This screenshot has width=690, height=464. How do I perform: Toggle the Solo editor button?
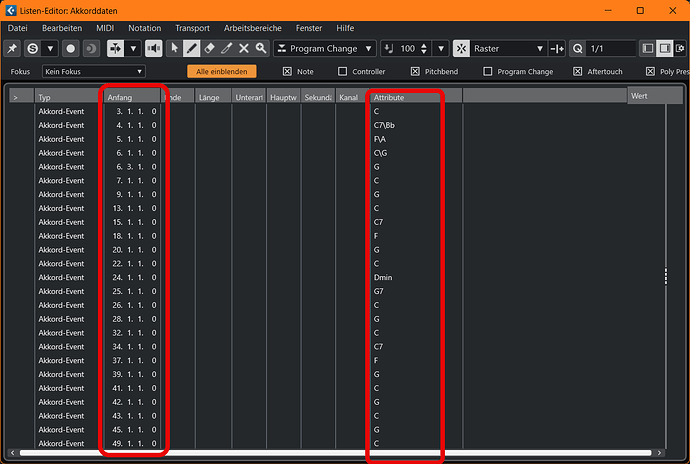pos(33,48)
